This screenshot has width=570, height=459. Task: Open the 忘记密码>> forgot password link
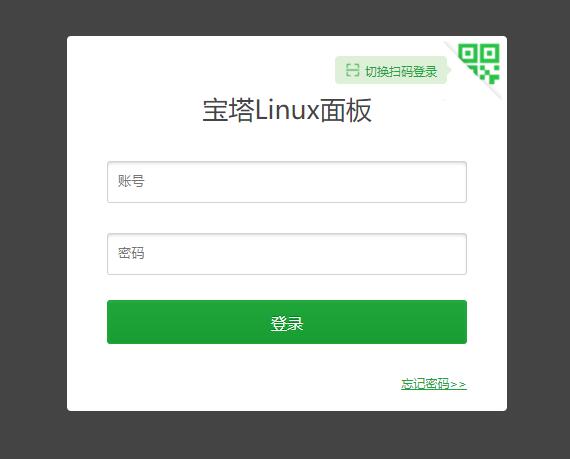coord(434,384)
